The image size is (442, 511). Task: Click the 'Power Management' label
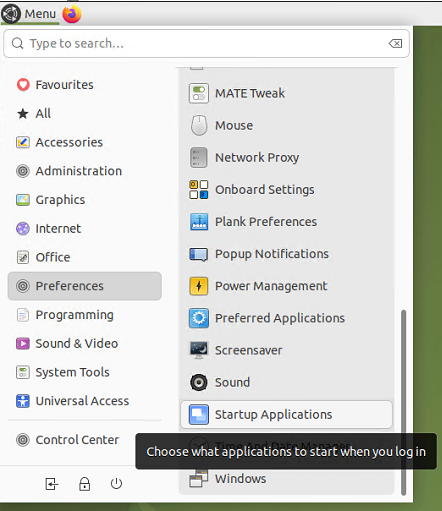(271, 286)
